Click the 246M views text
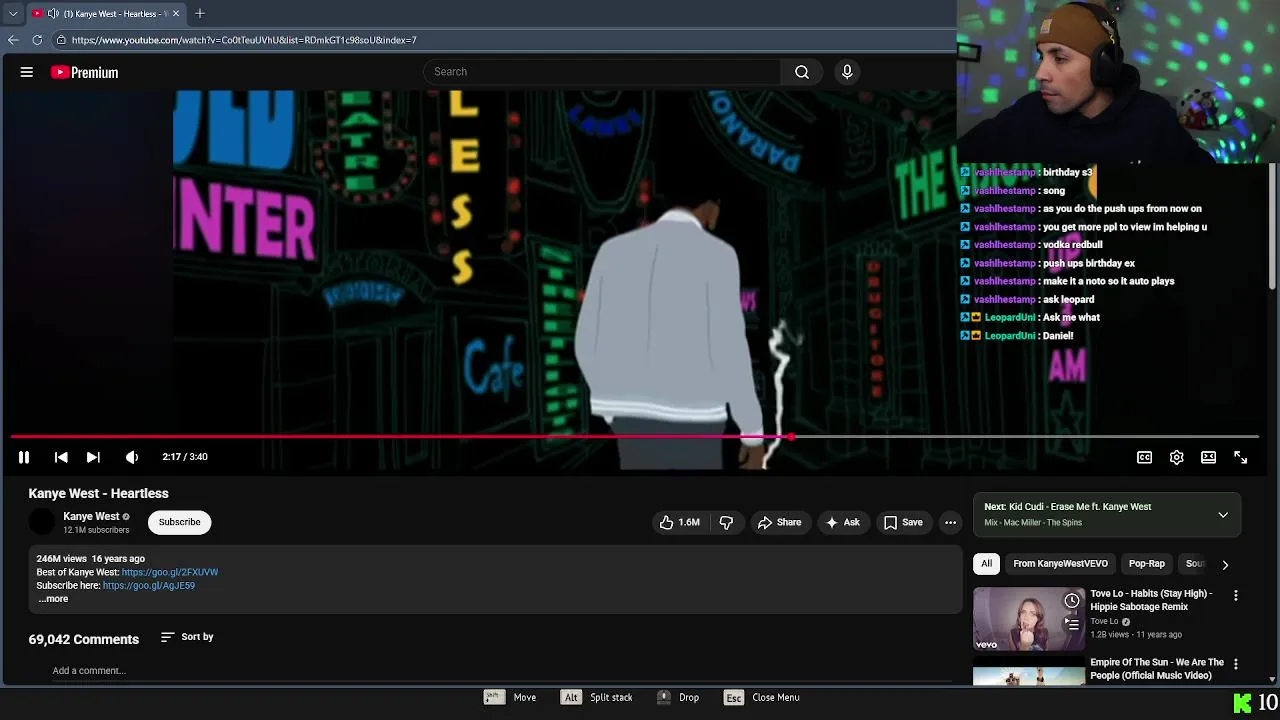The width and height of the screenshot is (1280, 720). 62,559
